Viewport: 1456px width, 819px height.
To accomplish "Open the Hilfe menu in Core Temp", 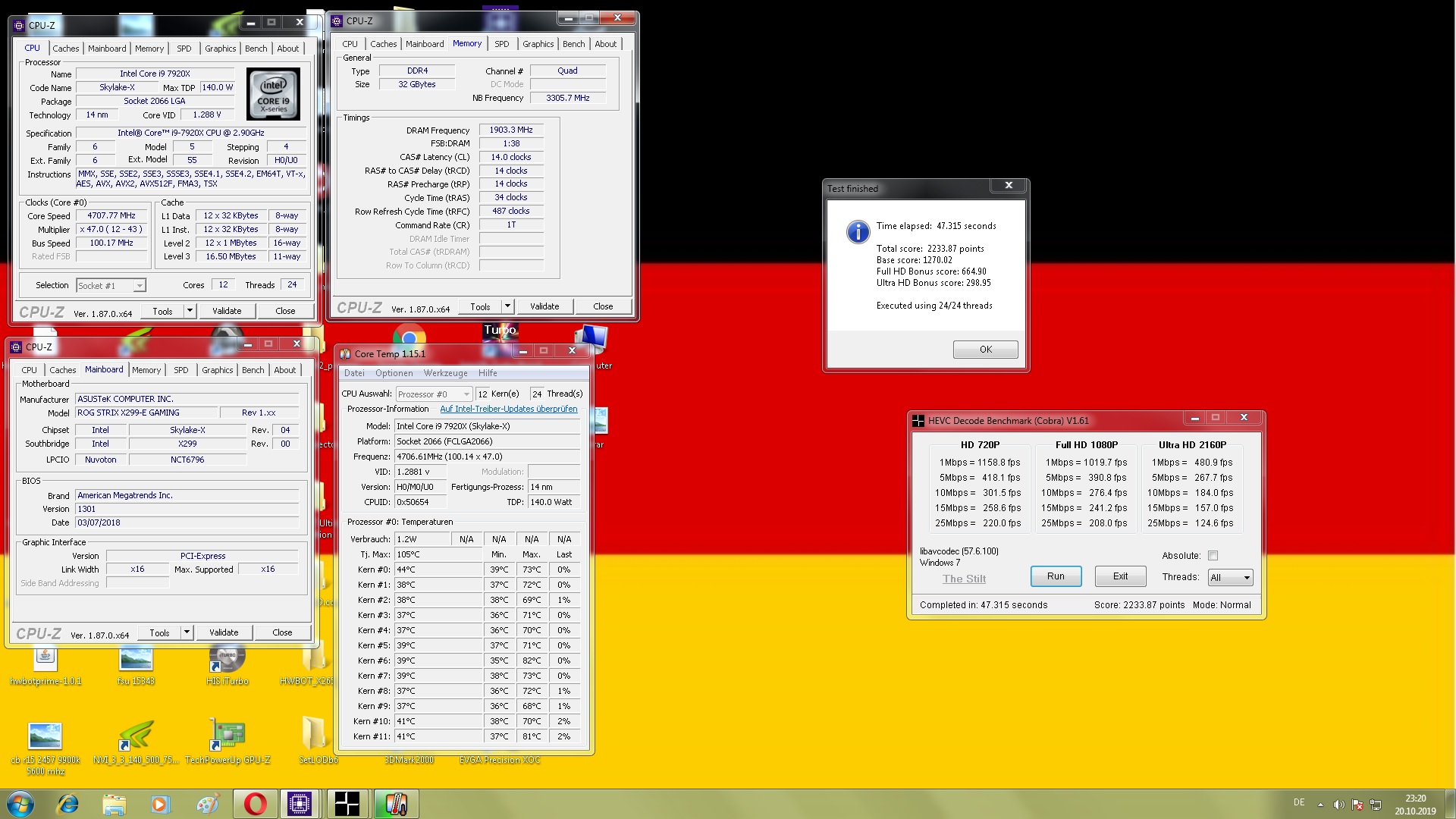I will pyautogui.click(x=488, y=373).
